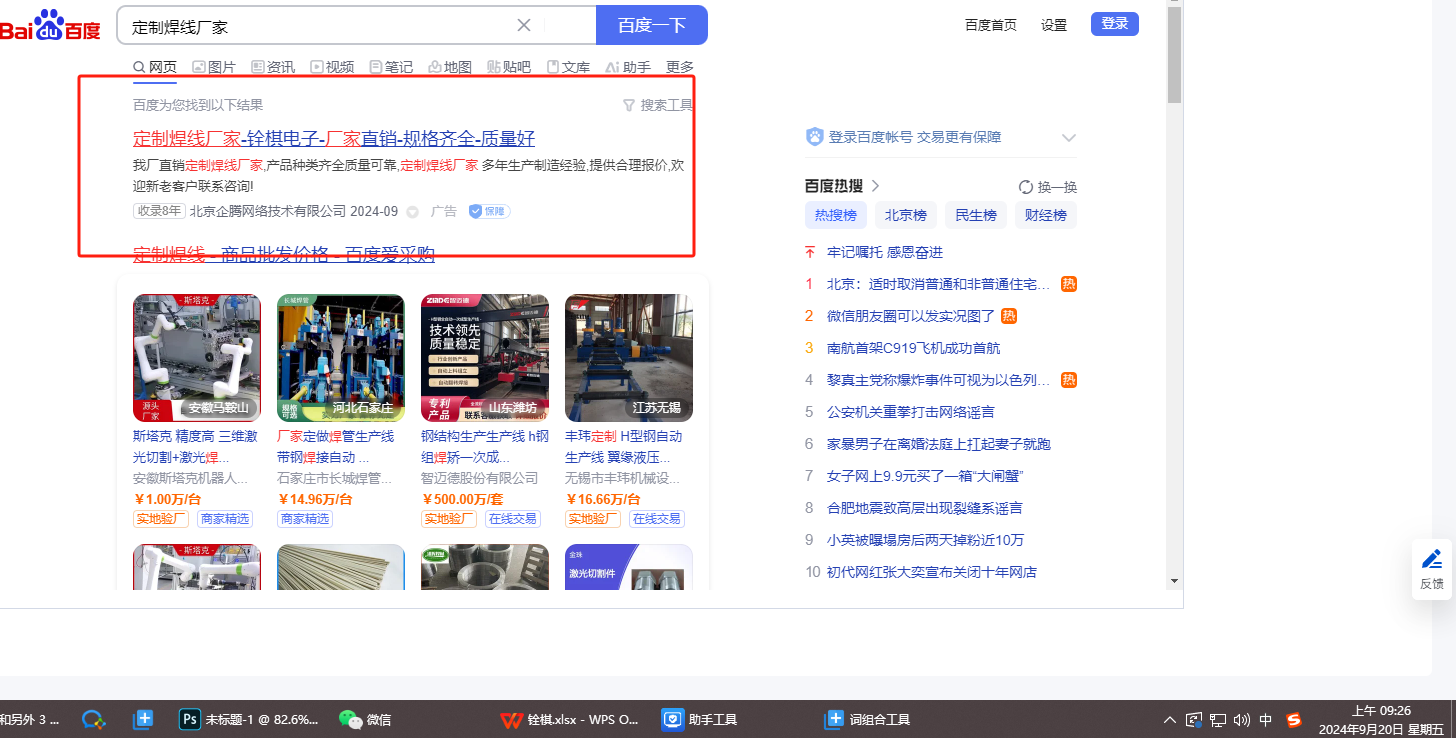Viewport: 1456px width, 738px height.
Task: Switch to the 北京榜 tab
Action: click(x=906, y=215)
